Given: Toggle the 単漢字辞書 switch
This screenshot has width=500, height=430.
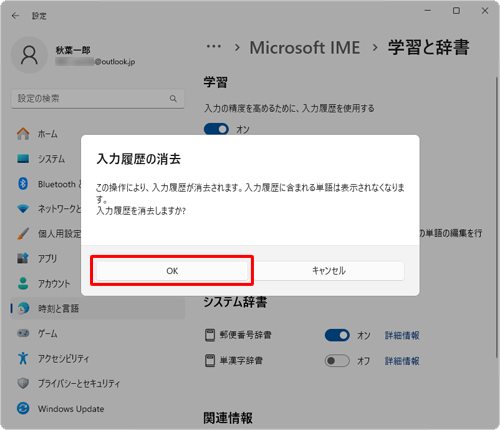Looking at the screenshot, I should tap(337, 361).
